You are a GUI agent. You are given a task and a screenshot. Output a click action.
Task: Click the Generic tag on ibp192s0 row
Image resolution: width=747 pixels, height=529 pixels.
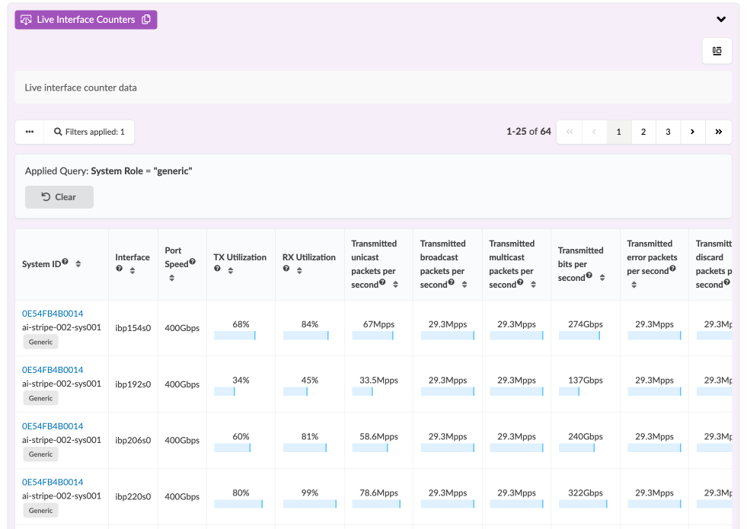point(40,398)
